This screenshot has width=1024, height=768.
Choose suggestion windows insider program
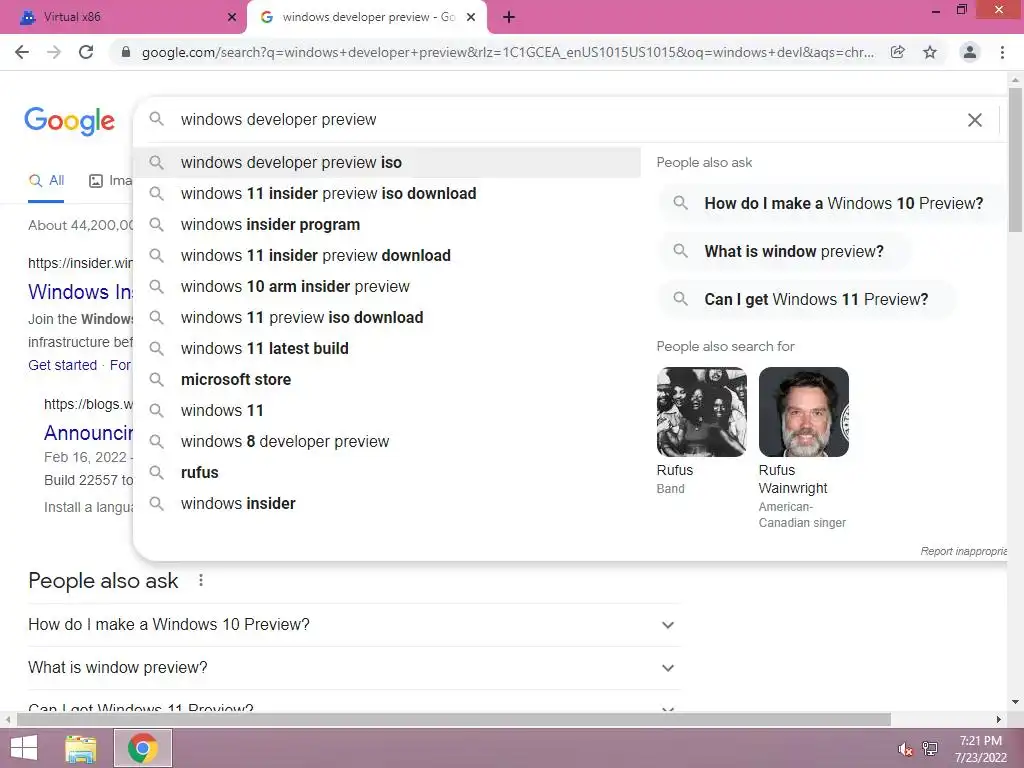click(387, 224)
